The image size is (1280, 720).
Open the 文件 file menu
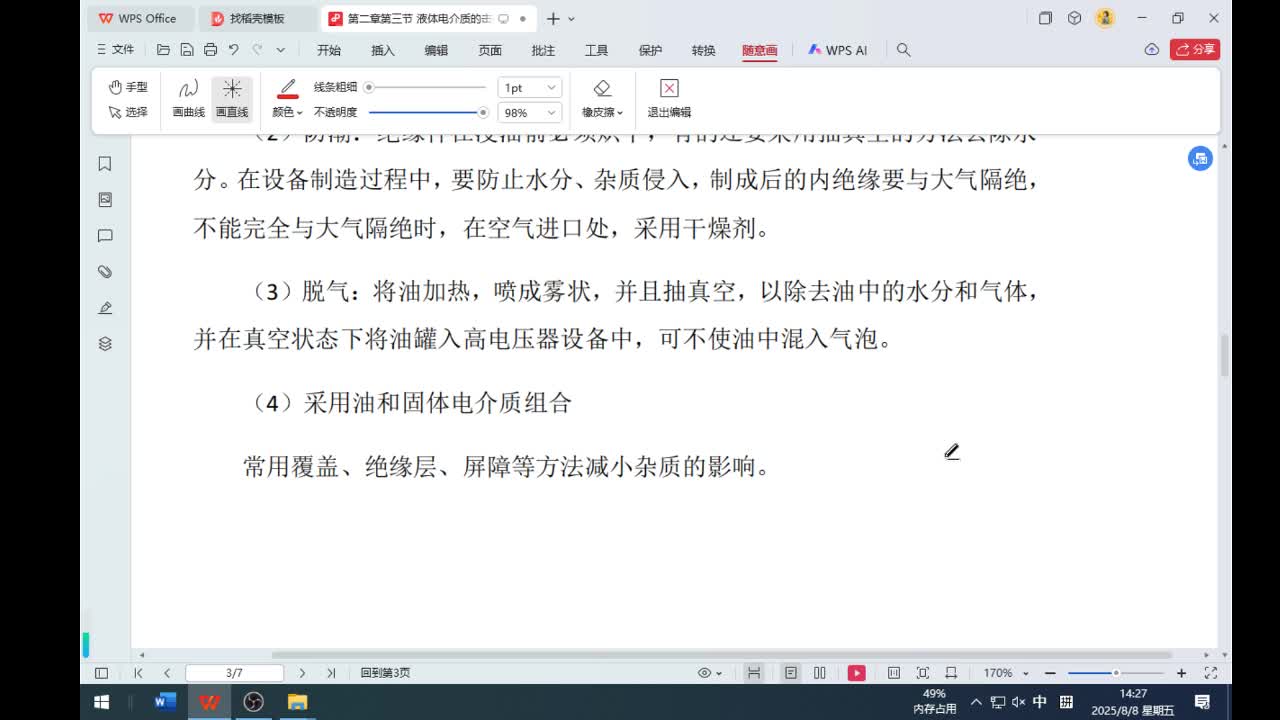pyautogui.click(x=115, y=49)
